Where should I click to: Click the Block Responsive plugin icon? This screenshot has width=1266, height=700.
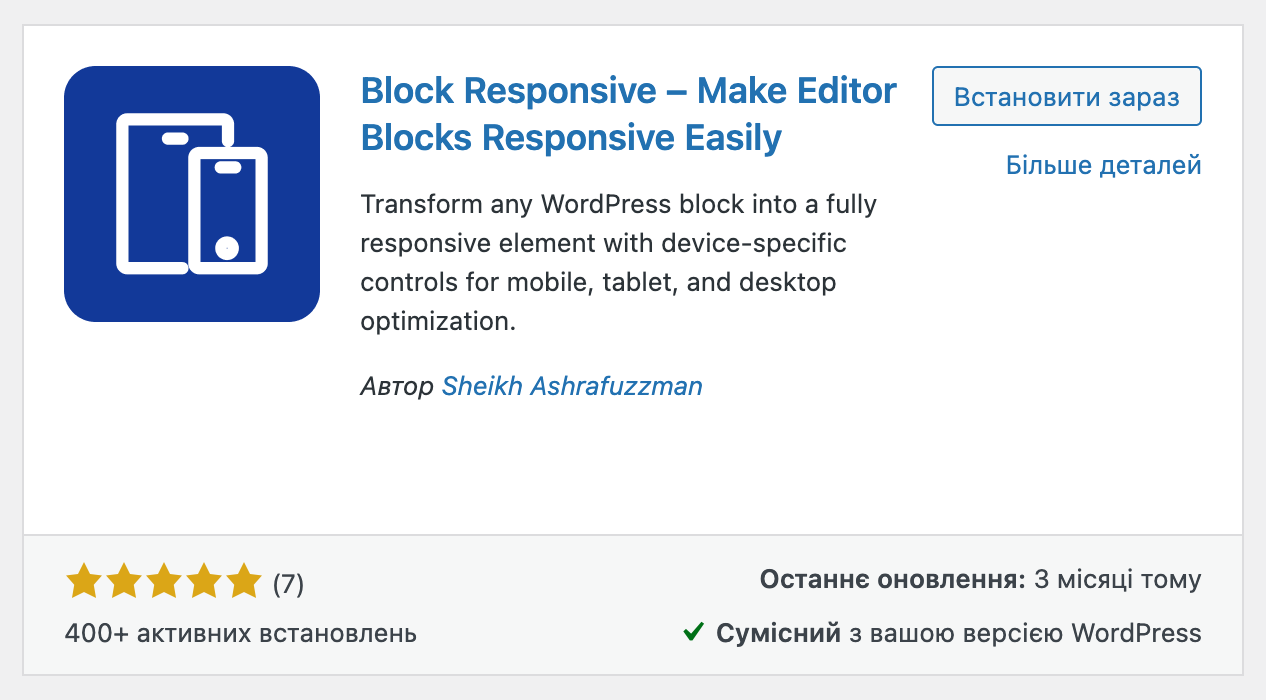(x=191, y=193)
